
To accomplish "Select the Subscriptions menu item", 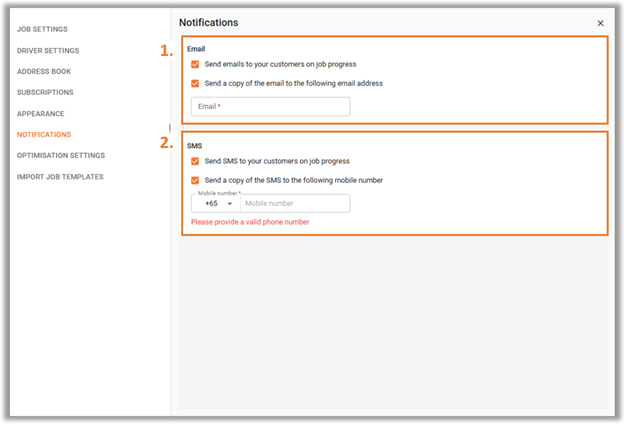I will click(45, 92).
